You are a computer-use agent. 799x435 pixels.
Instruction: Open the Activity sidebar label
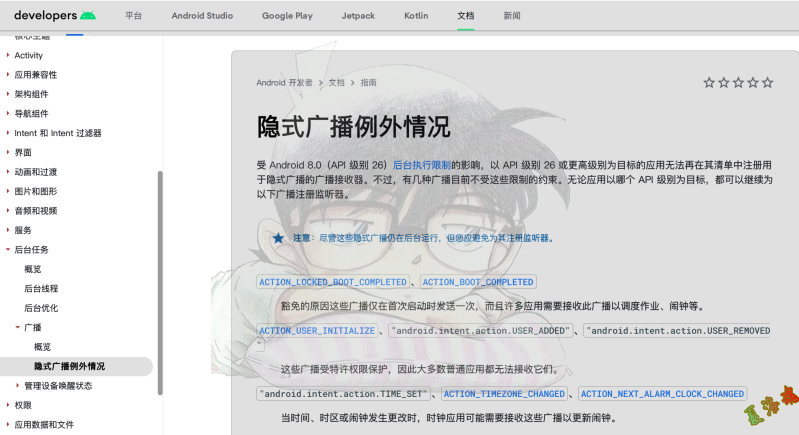click(x=29, y=55)
